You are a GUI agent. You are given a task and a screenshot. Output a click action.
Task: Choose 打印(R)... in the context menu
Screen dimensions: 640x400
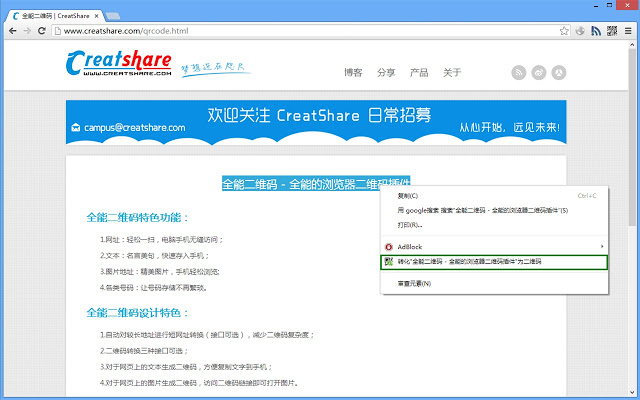click(494, 225)
